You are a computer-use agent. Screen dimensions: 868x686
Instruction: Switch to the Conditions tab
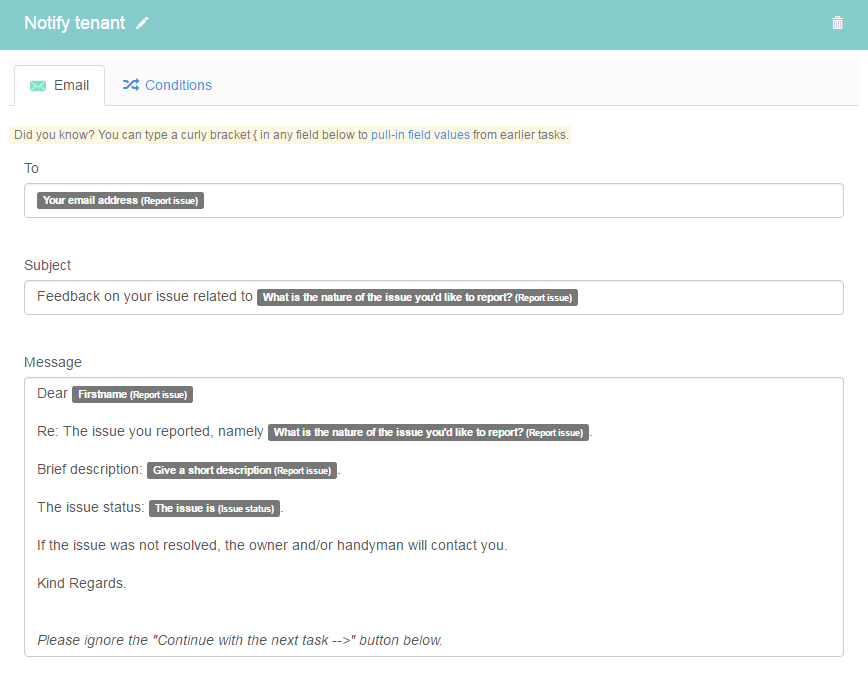coord(167,85)
